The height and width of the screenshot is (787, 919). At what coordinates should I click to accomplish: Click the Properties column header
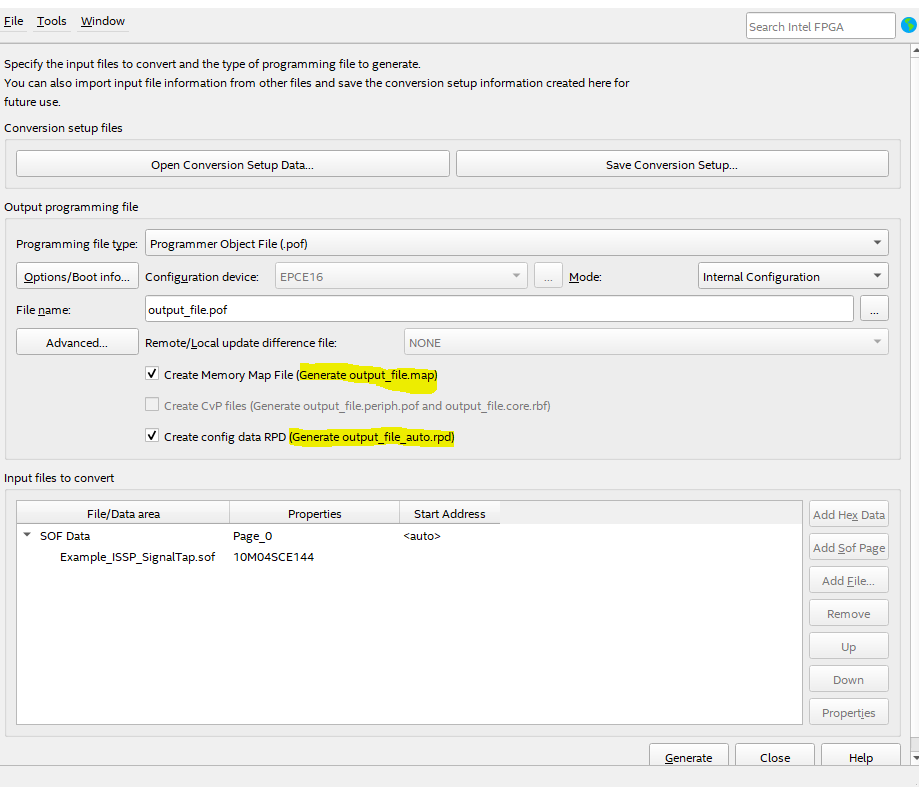(x=314, y=513)
